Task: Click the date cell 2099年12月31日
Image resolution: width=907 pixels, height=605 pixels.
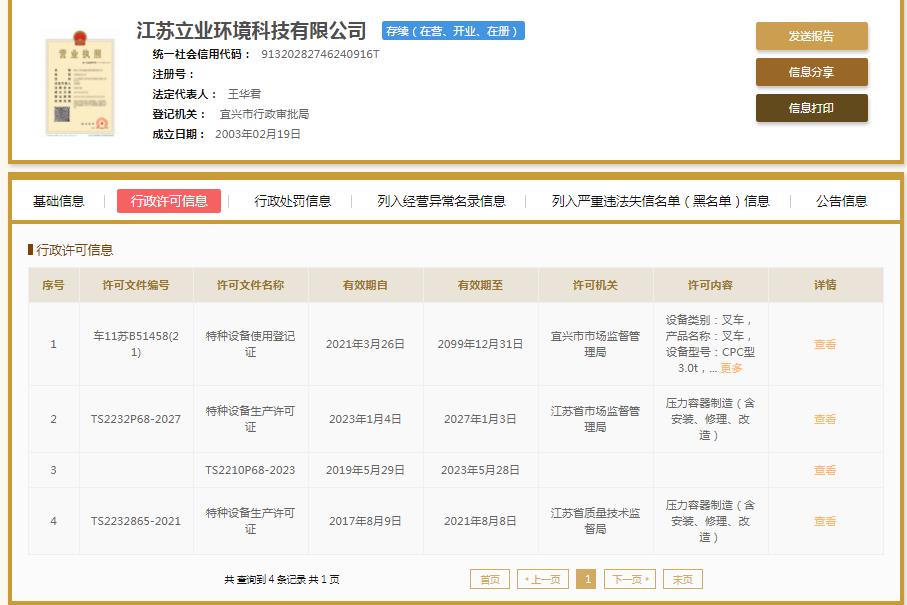Action: click(480, 344)
